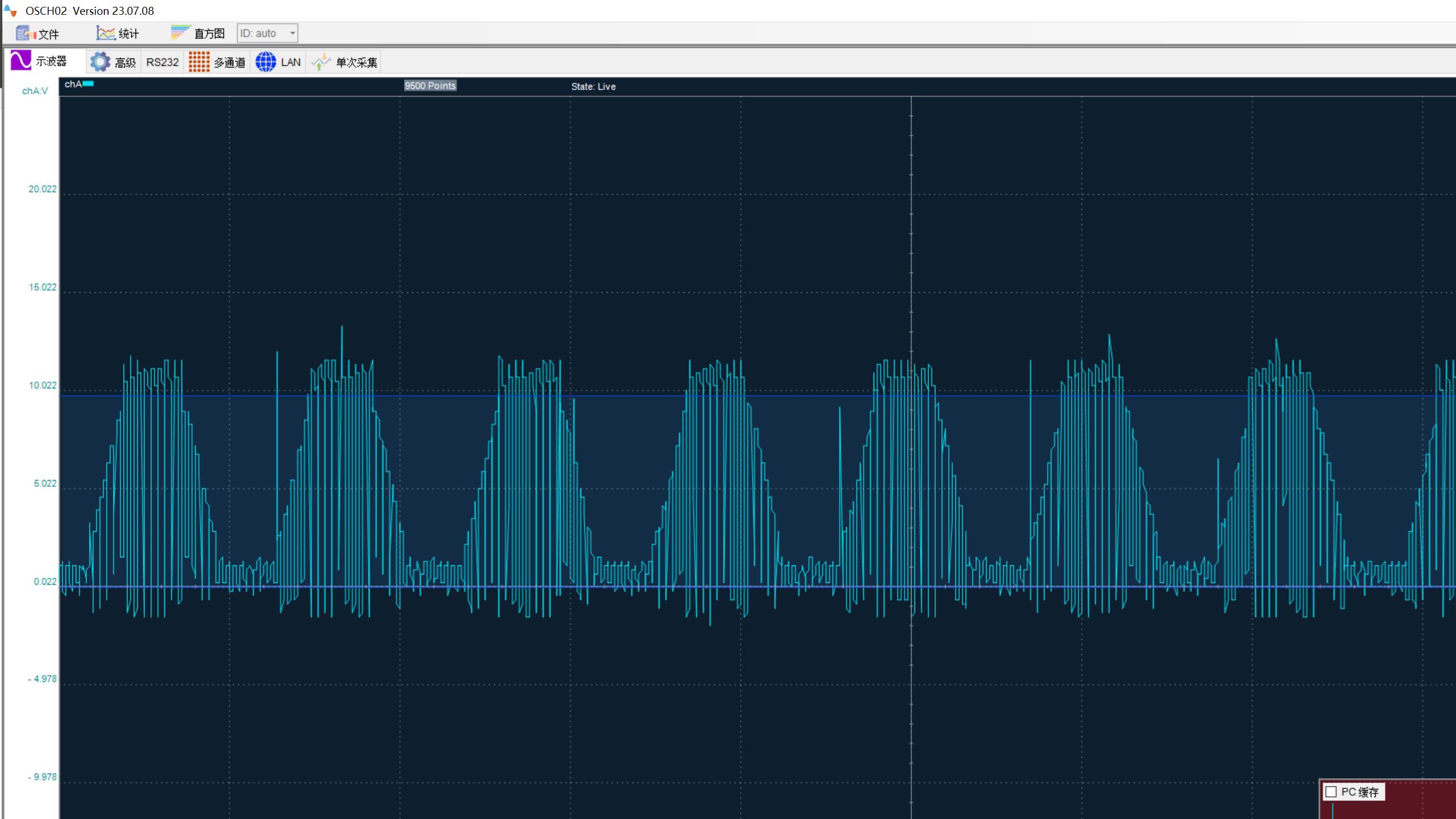Image resolution: width=1456 pixels, height=819 pixels.
Task: Click the 9500 Points label
Action: [430, 85]
